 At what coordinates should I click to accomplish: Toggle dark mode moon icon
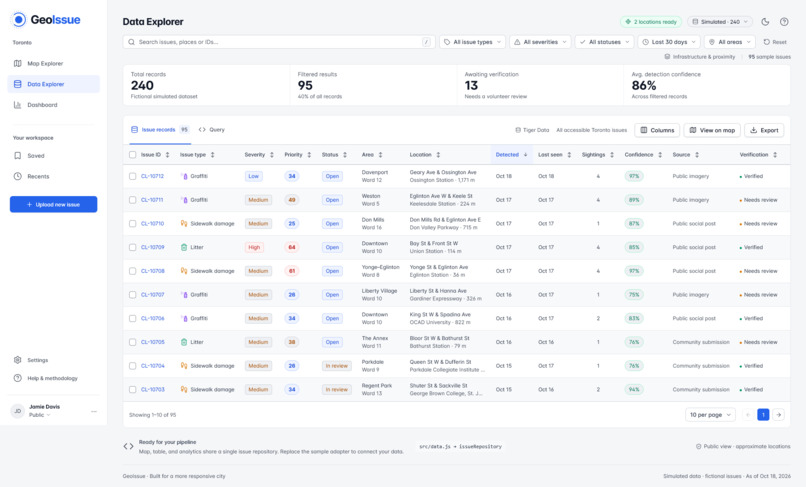[765, 22]
